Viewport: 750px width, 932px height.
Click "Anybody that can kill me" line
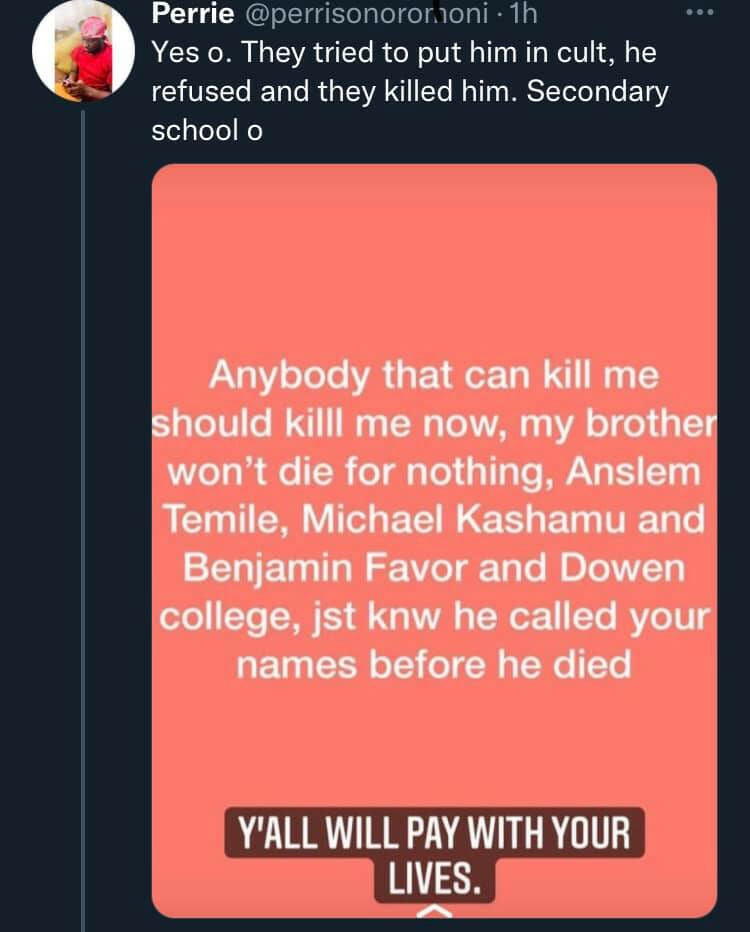coord(434,376)
